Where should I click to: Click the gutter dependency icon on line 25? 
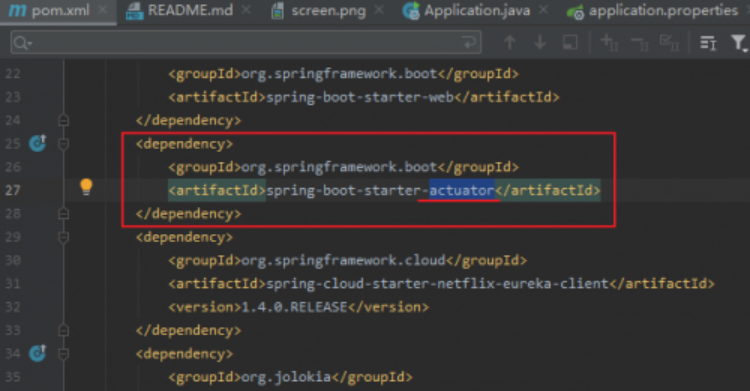click(x=37, y=143)
